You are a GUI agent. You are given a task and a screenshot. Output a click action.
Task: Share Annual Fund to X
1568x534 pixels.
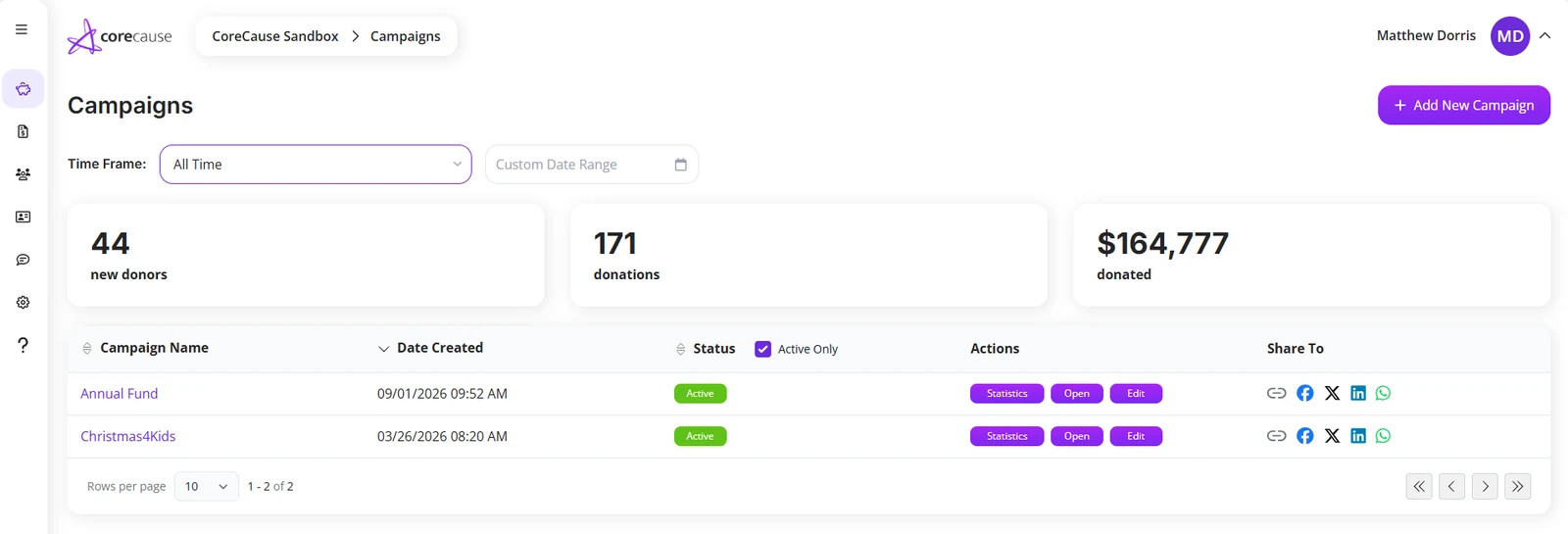1332,393
